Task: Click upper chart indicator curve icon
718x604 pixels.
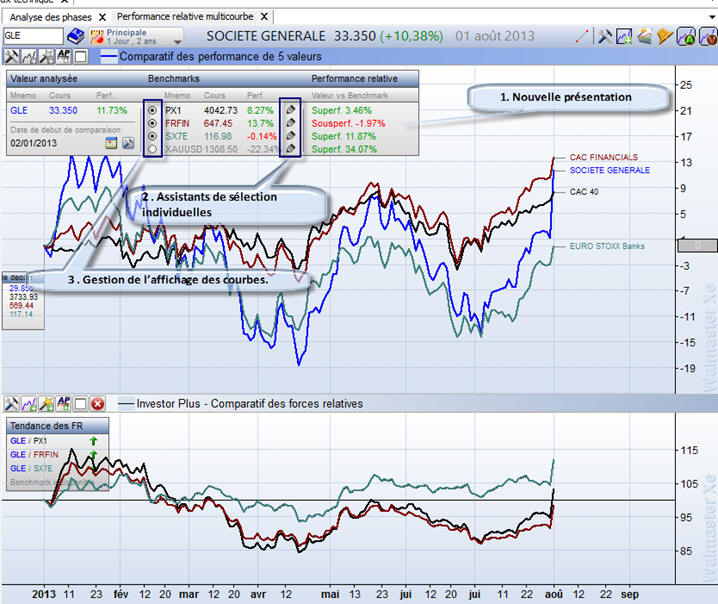Action: click(29, 57)
